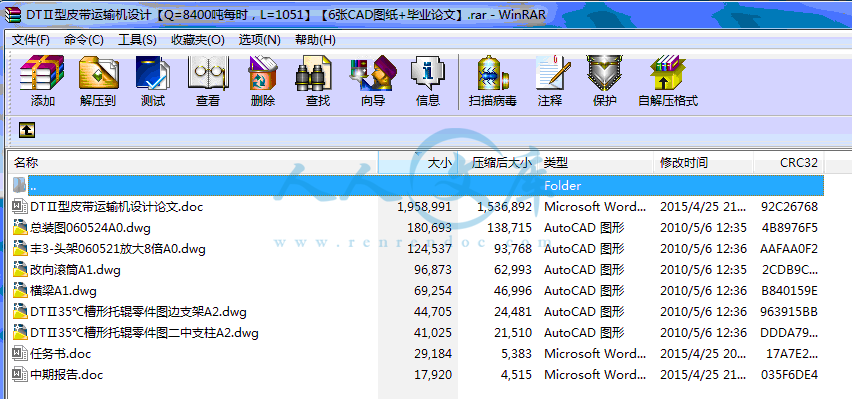Select the file 丰3-头架060521放大8倍A0.dwg

pos(118,249)
